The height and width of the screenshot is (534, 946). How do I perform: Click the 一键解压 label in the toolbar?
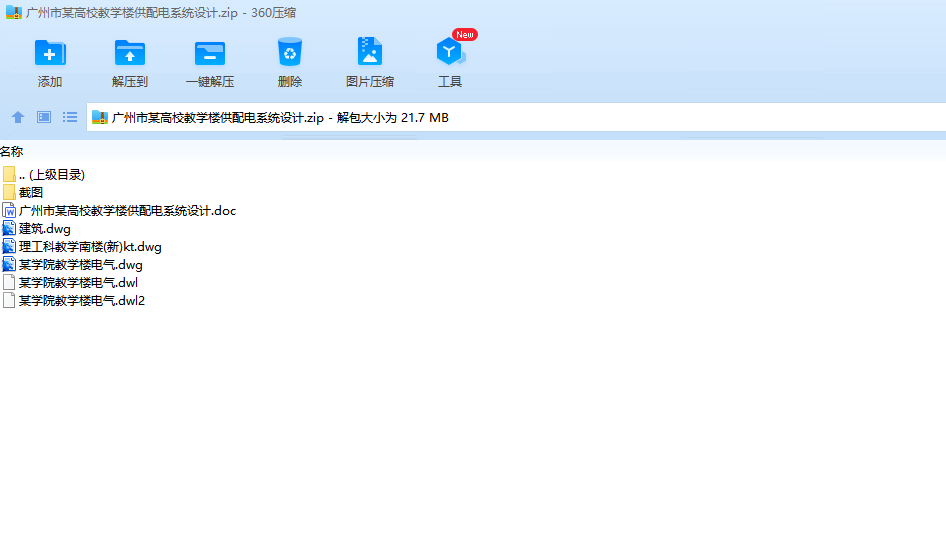click(210, 81)
